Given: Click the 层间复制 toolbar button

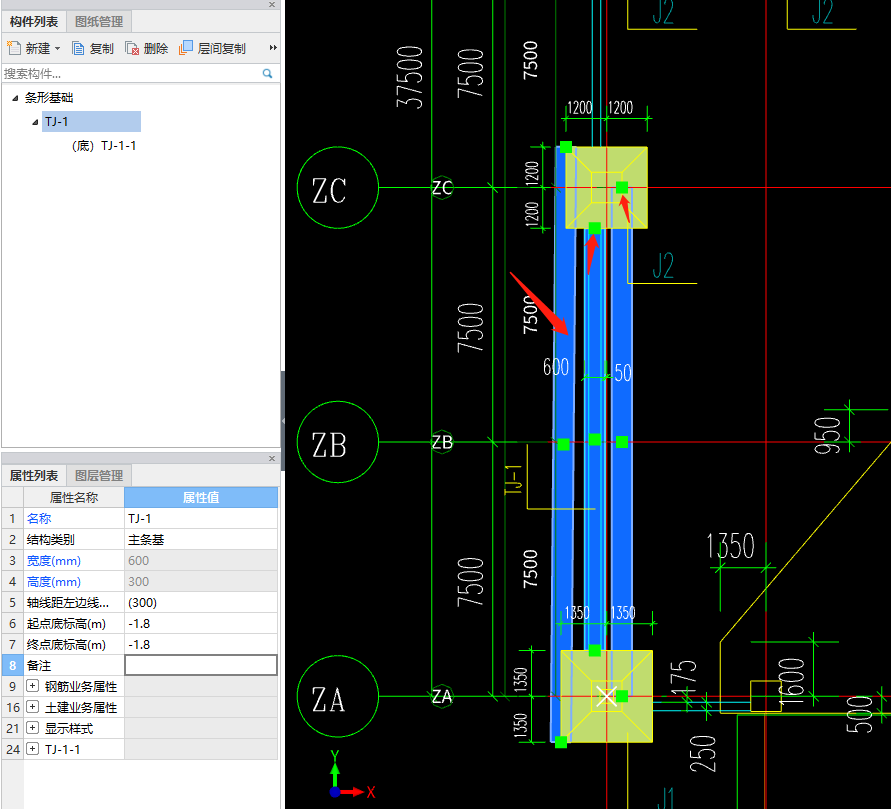Looking at the screenshot, I should pos(212,49).
